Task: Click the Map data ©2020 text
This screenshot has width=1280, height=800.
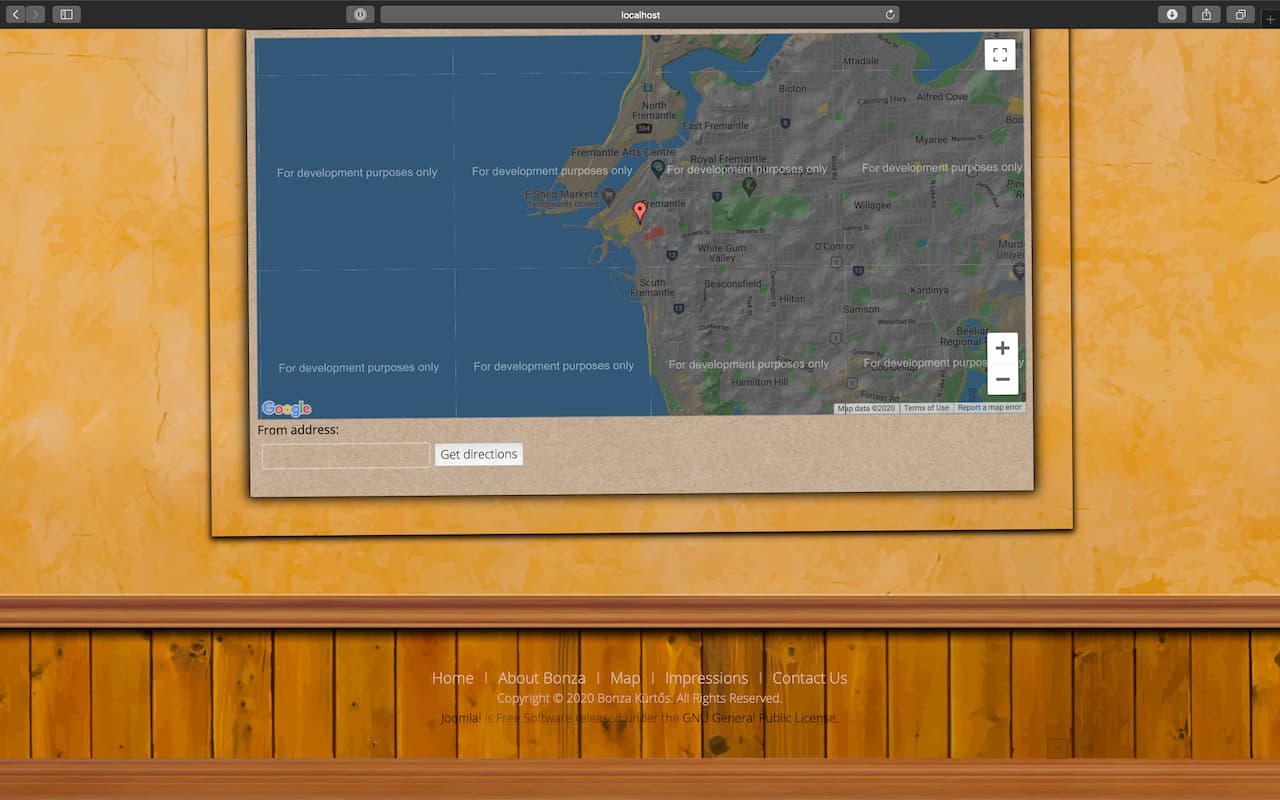Action: [x=866, y=408]
